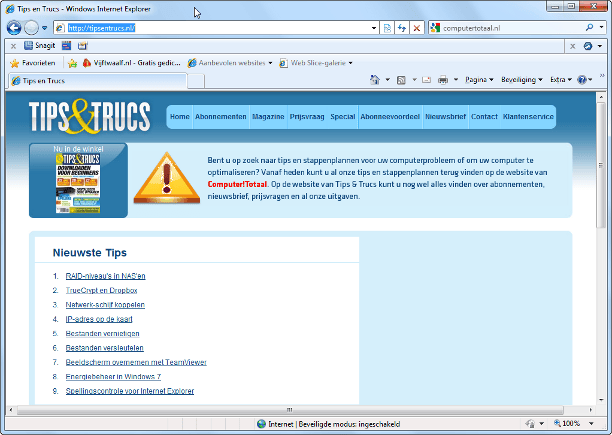Image resolution: width=612 pixels, height=435 pixels.
Task: Open the Extra menu
Action: pos(561,80)
